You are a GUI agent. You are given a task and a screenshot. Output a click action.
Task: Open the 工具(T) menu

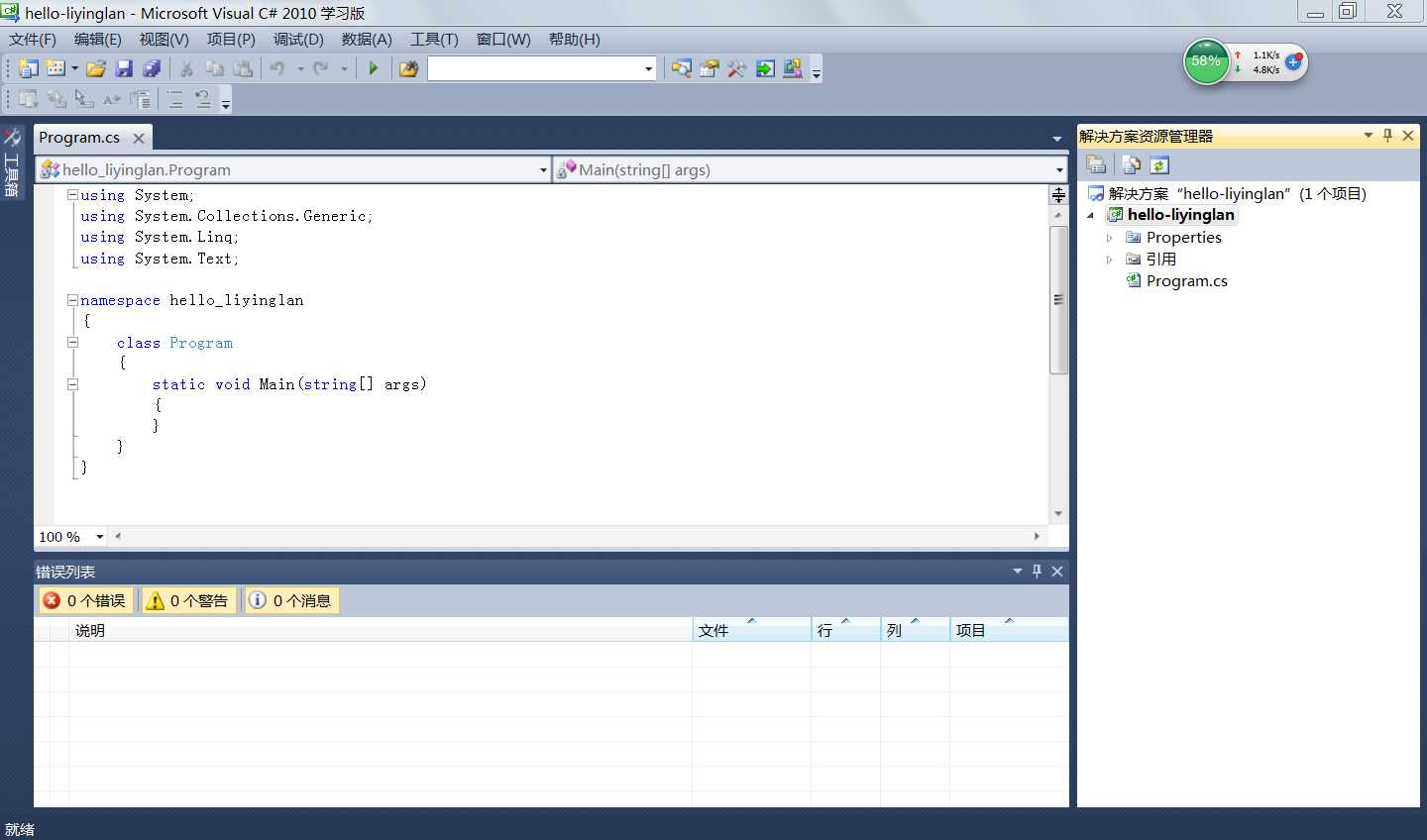pos(434,40)
